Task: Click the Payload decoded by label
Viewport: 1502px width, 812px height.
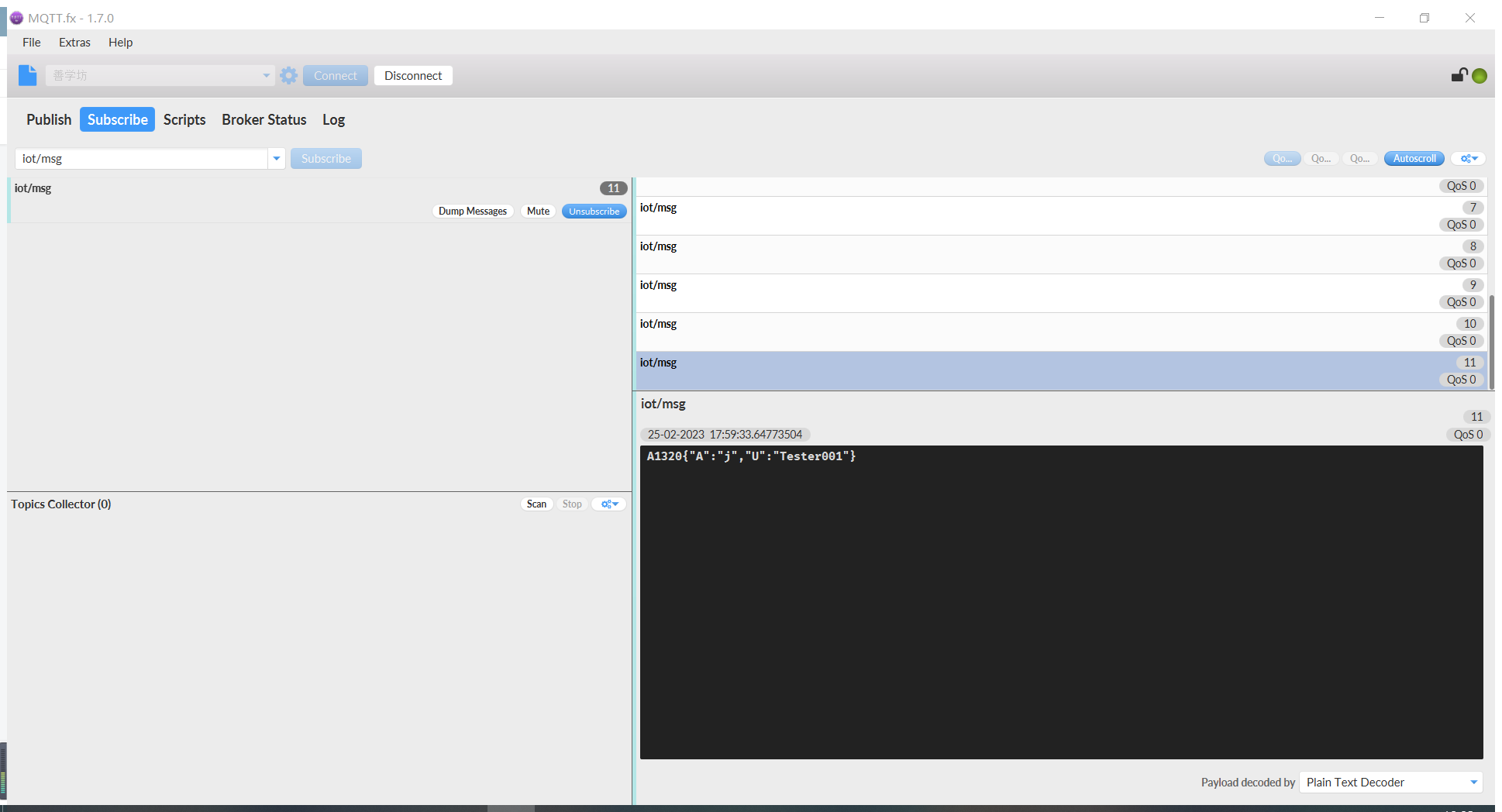Action: tap(1248, 783)
